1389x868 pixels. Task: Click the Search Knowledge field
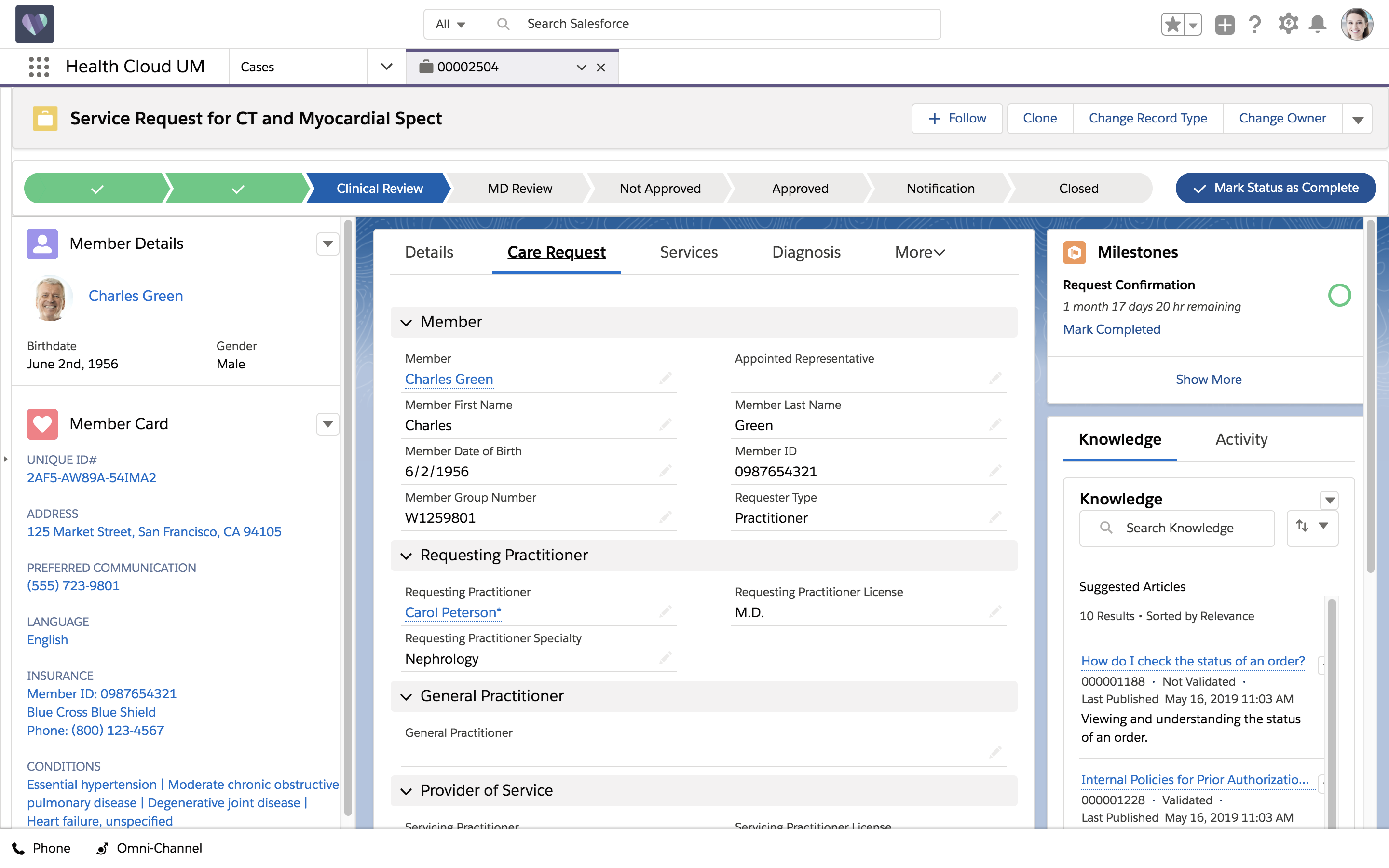(1177, 528)
